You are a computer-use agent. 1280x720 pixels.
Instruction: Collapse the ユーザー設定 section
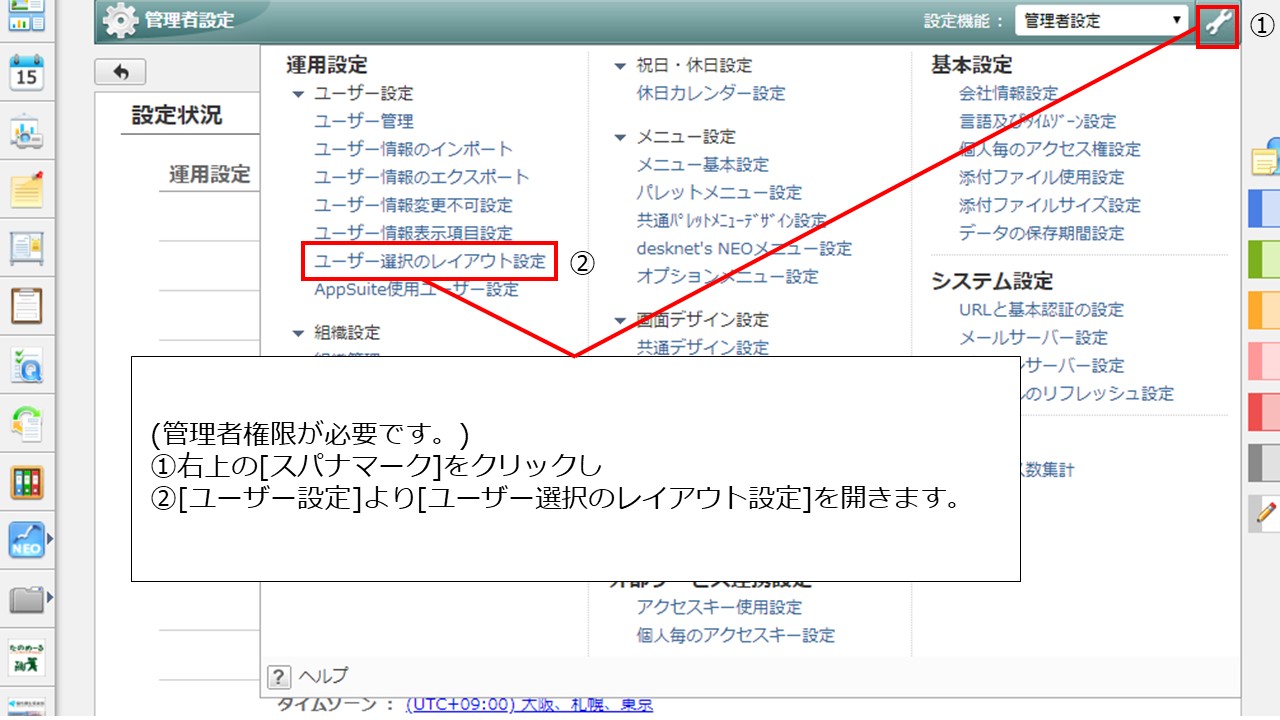pos(297,94)
